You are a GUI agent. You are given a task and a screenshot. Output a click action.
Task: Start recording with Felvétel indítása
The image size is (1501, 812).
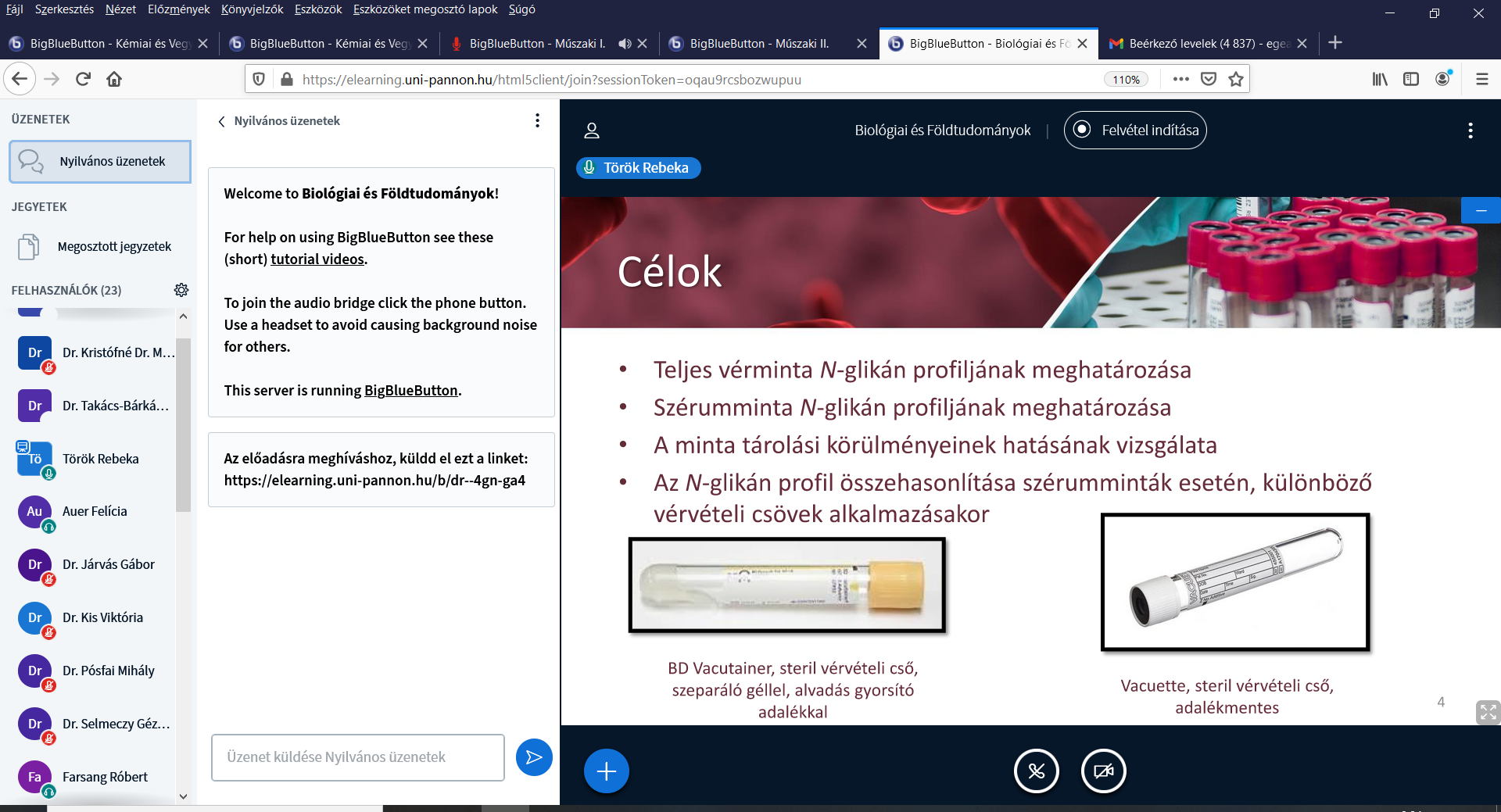[x=1135, y=131]
